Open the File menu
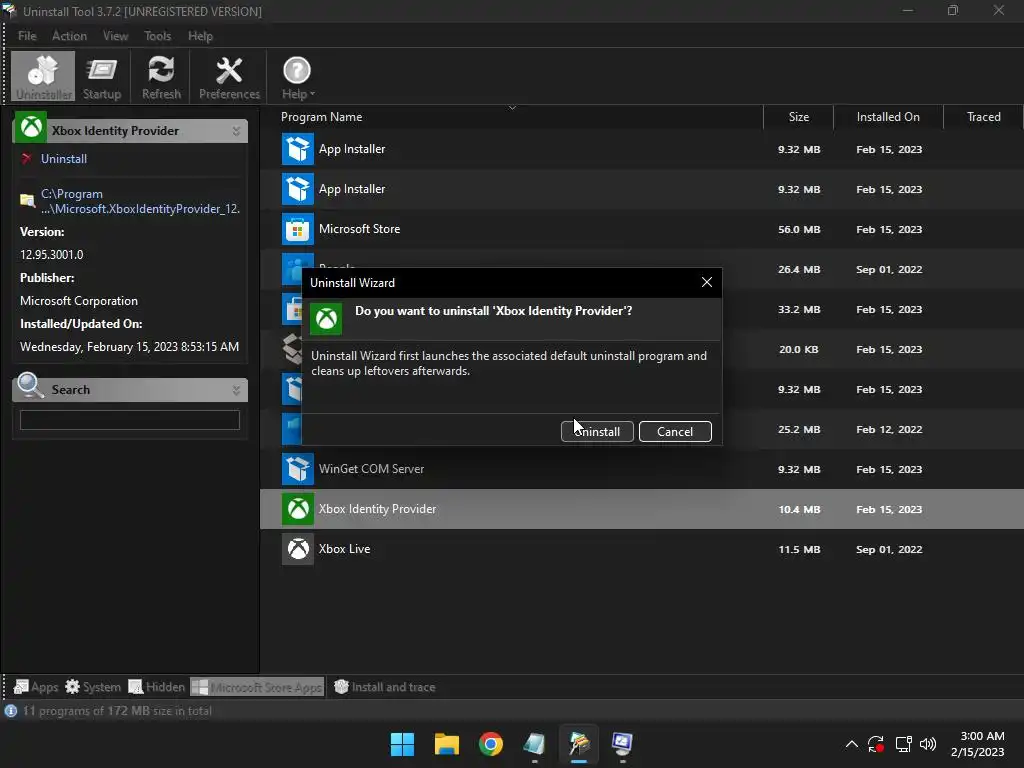 27,36
